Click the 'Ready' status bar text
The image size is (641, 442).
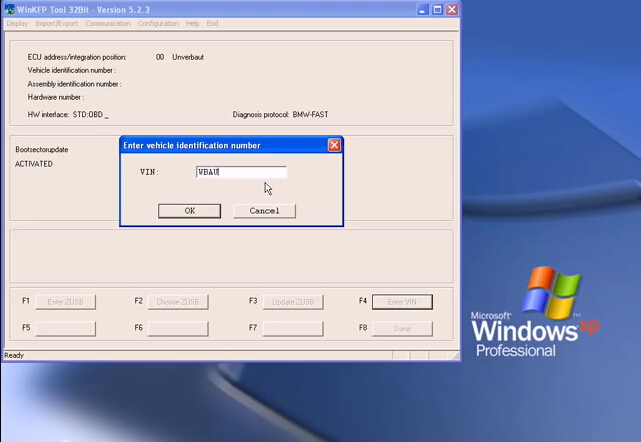point(14,355)
